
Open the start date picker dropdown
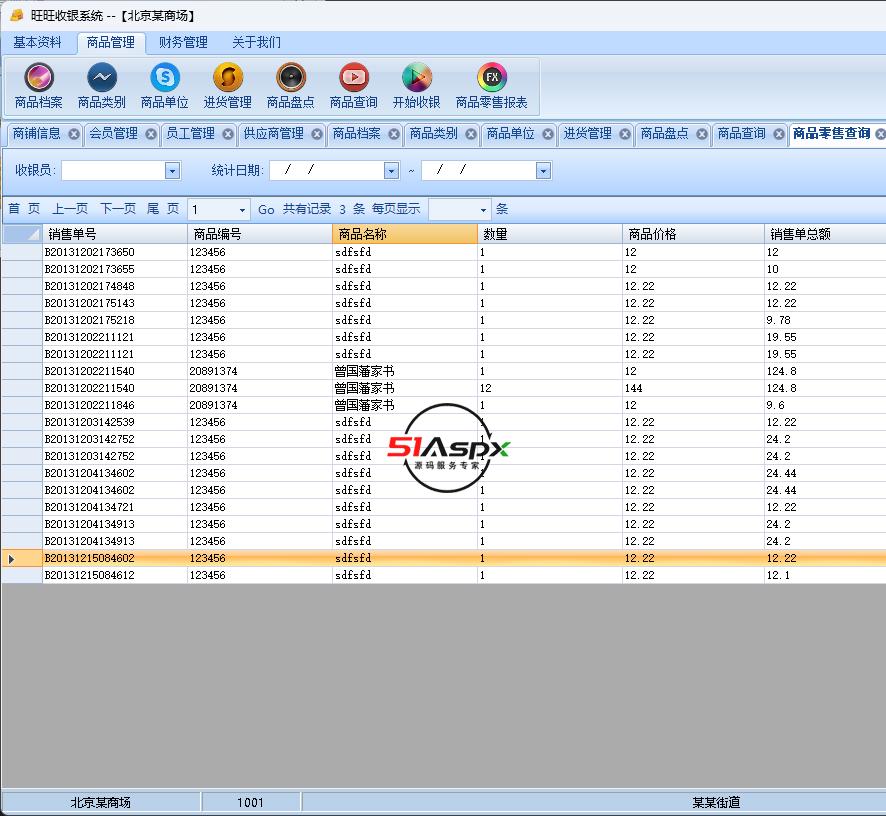point(391,171)
